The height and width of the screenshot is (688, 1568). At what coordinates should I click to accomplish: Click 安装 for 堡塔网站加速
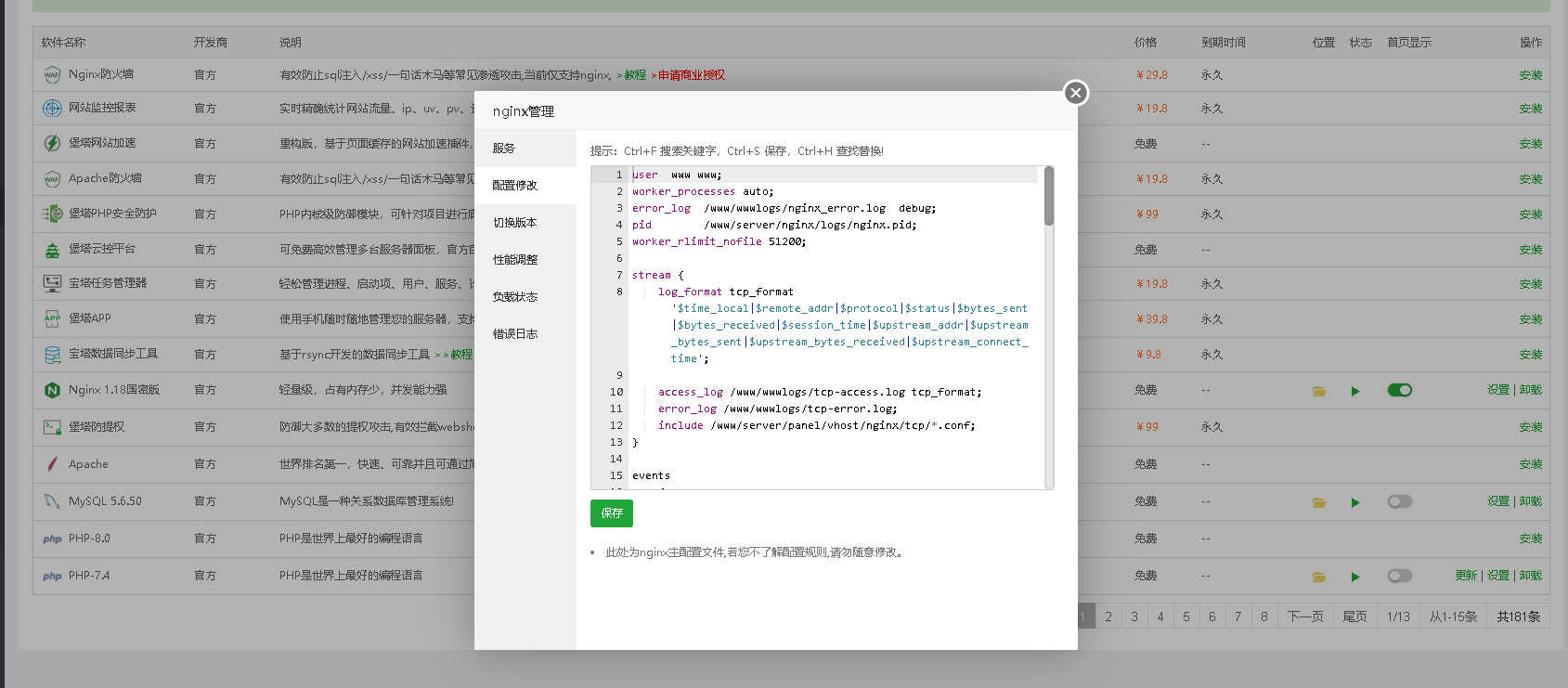1531,144
